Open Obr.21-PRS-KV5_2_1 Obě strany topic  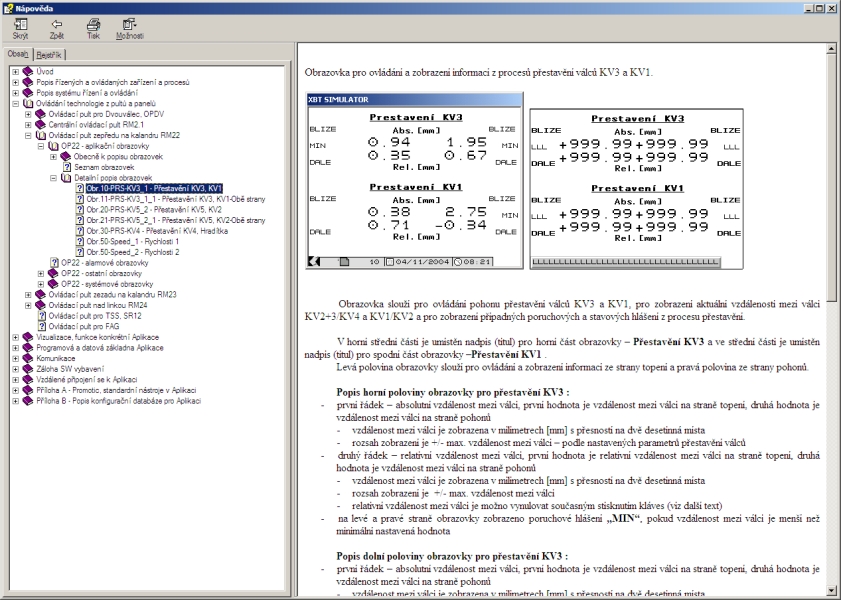tap(176, 220)
